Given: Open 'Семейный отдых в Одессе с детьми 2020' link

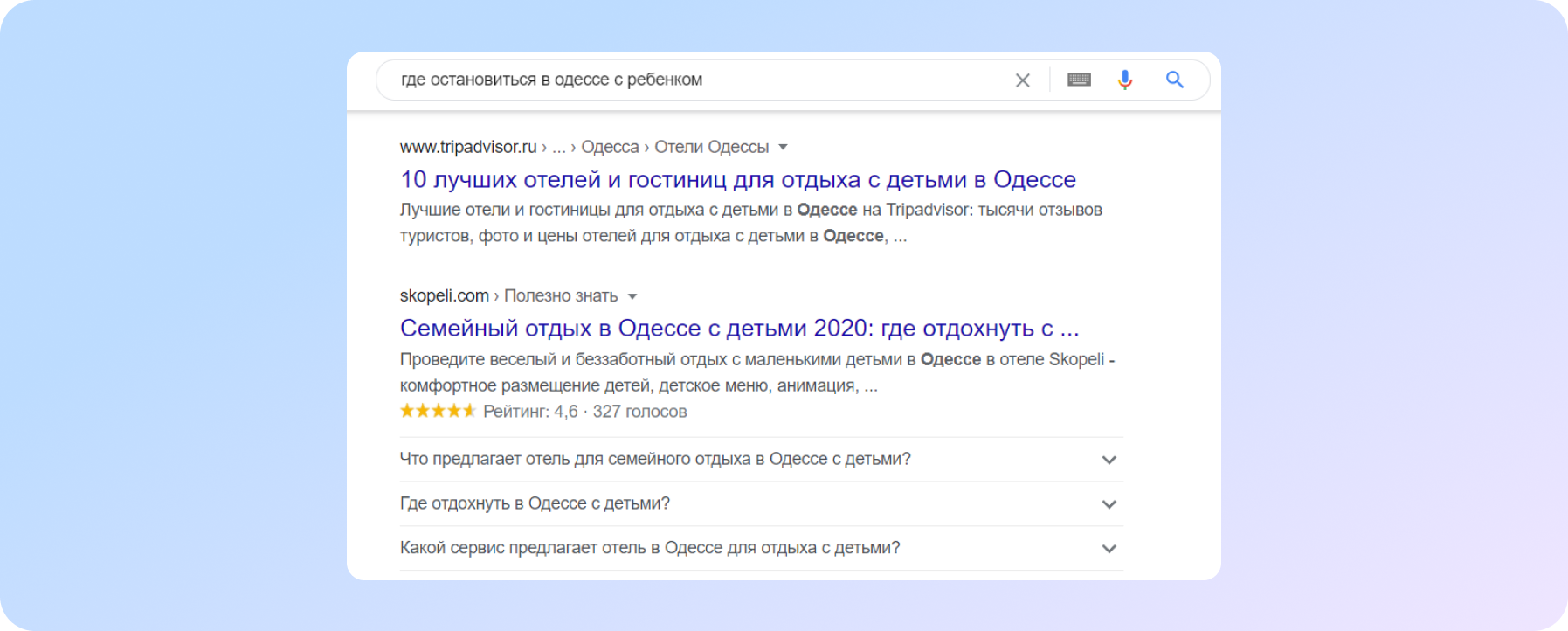Looking at the screenshot, I should [x=740, y=329].
